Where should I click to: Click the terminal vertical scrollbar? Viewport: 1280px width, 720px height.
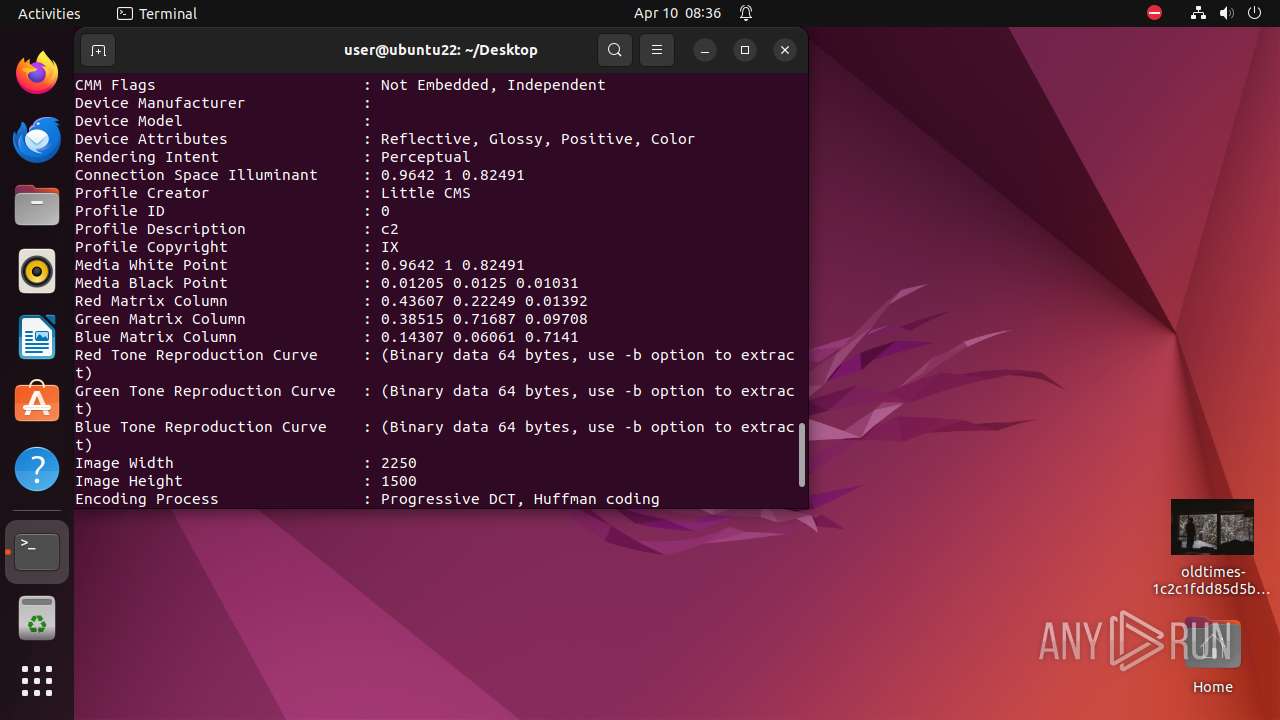801,455
